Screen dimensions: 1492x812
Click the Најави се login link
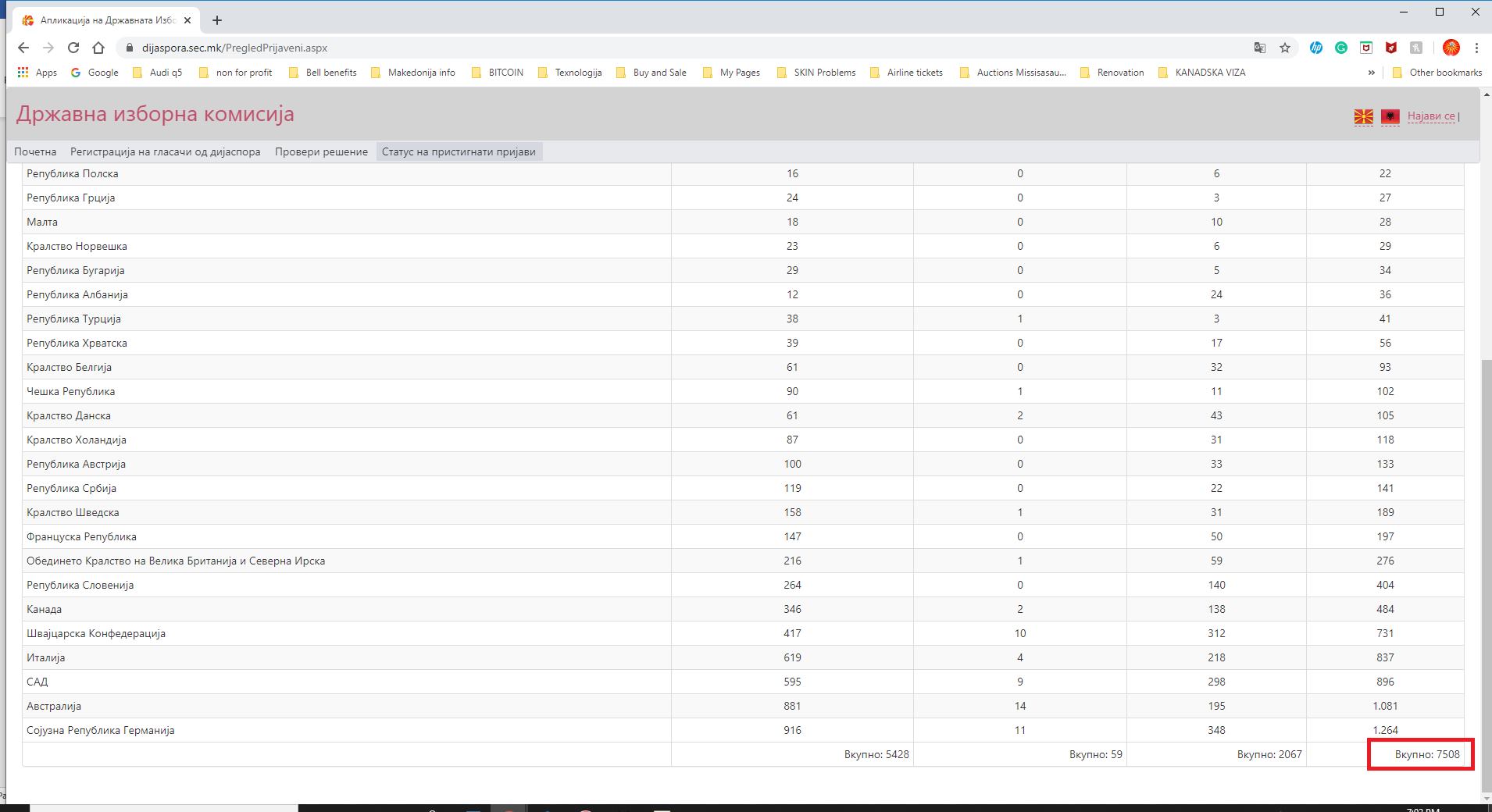click(x=1431, y=116)
